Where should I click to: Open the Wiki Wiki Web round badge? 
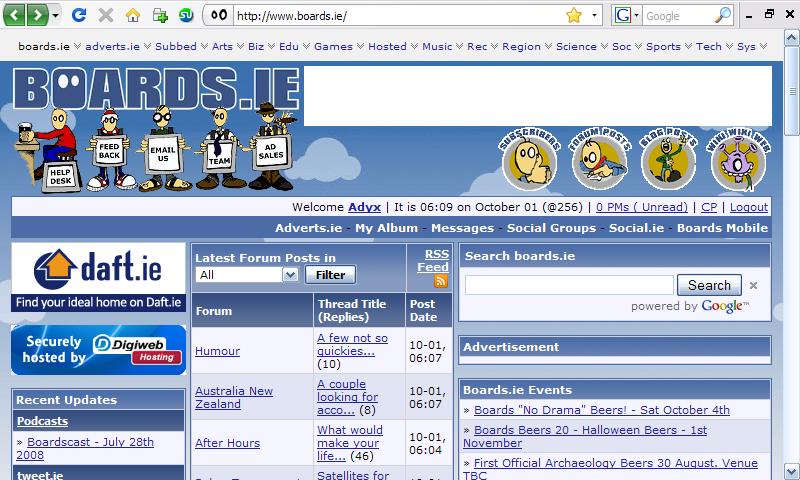point(738,159)
